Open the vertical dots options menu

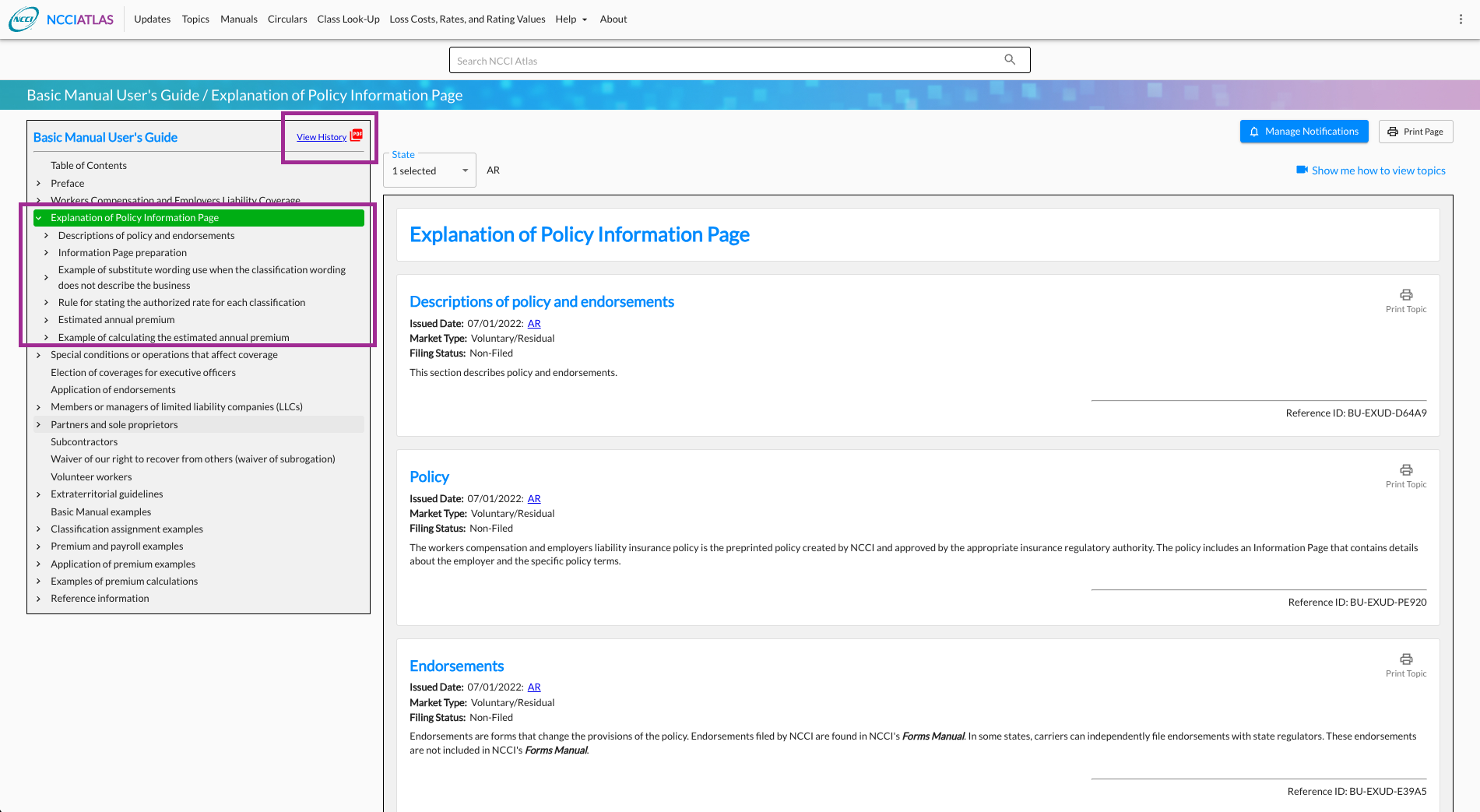[1461, 19]
